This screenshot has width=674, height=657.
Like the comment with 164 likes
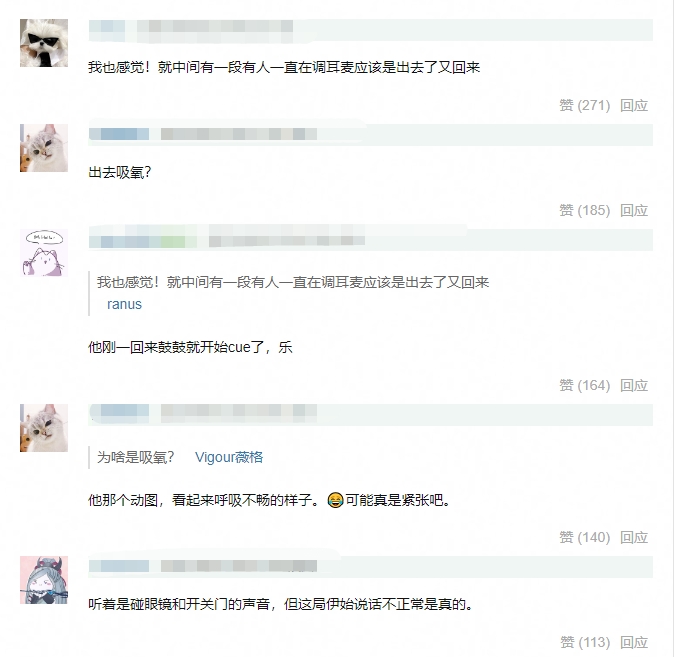click(585, 385)
